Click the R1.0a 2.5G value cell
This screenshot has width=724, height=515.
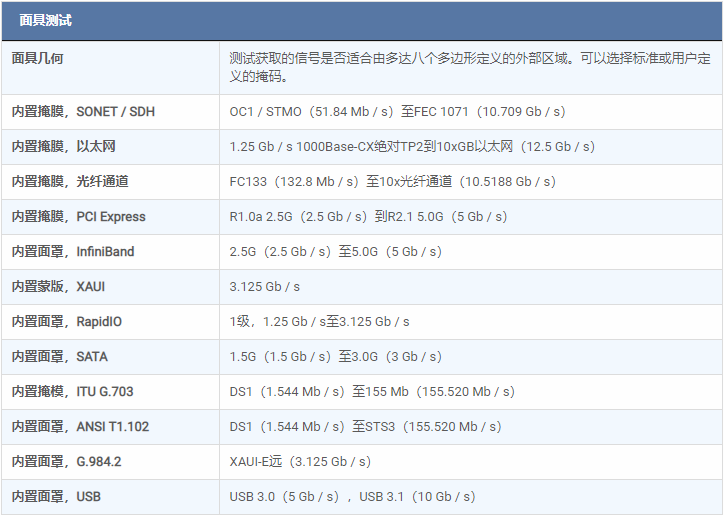coord(368,217)
